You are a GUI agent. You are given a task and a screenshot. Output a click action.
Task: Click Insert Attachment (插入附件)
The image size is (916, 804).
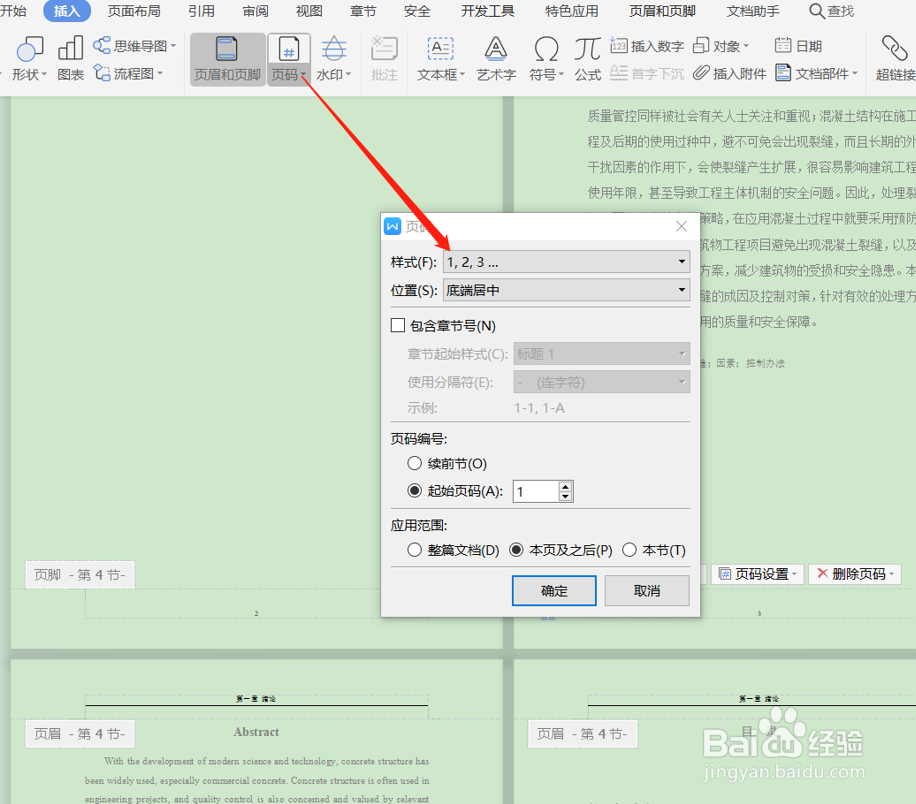pyautogui.click(x=730, y=73)
